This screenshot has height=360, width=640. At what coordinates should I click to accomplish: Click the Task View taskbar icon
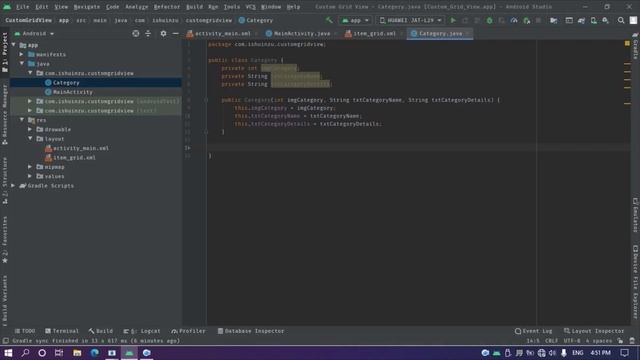[x=59, y=353]
